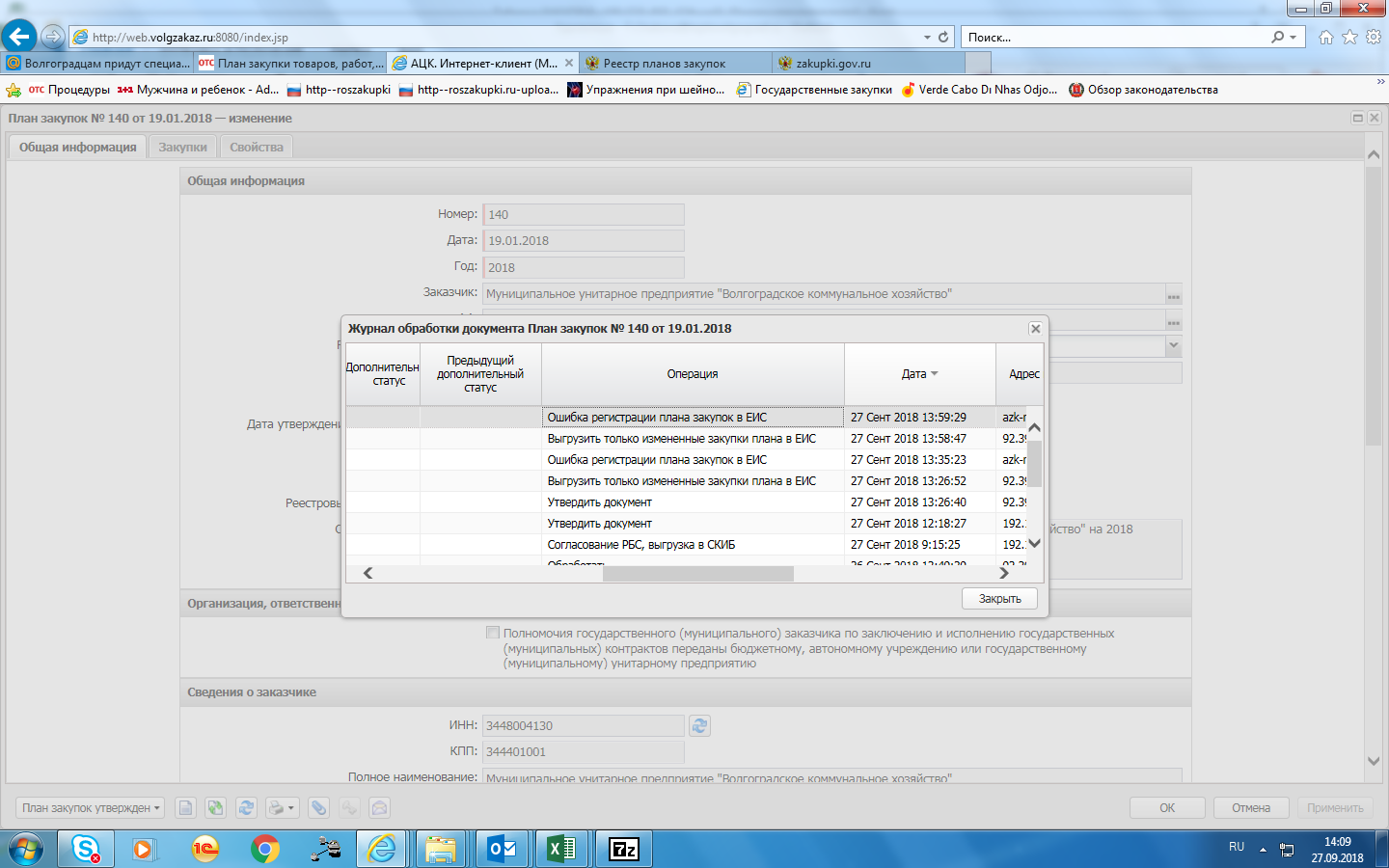Sort journal by the Дата column header

918,374
